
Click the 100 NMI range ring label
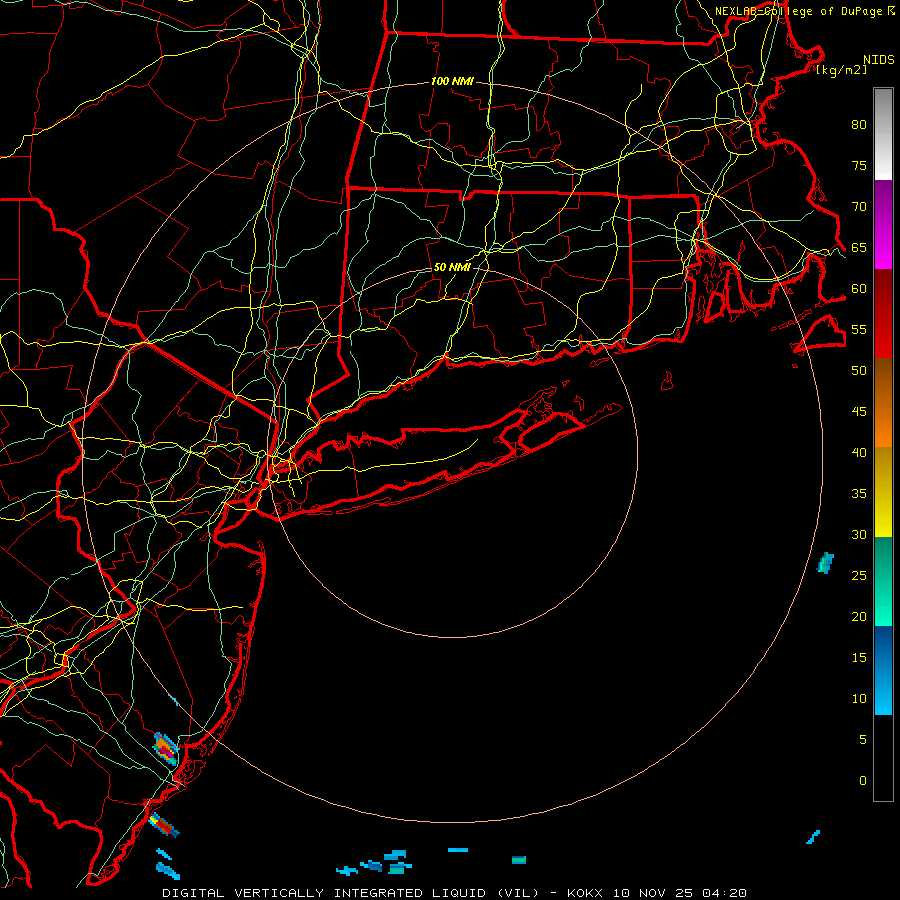[452, 81]
